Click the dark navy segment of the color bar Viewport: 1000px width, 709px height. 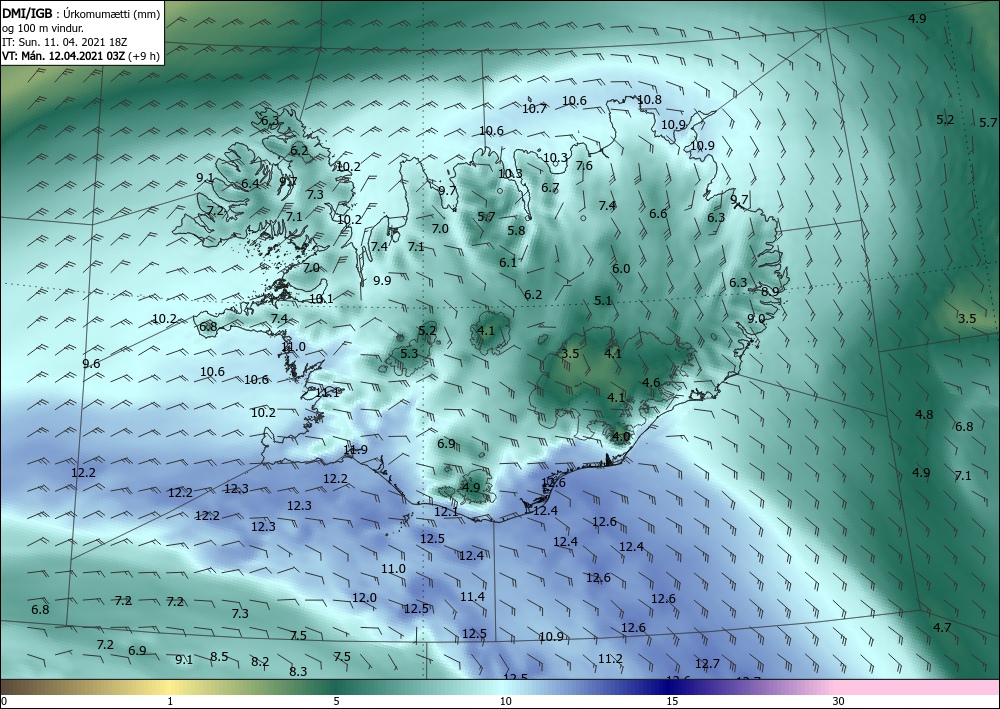click(x=666, y=687)
